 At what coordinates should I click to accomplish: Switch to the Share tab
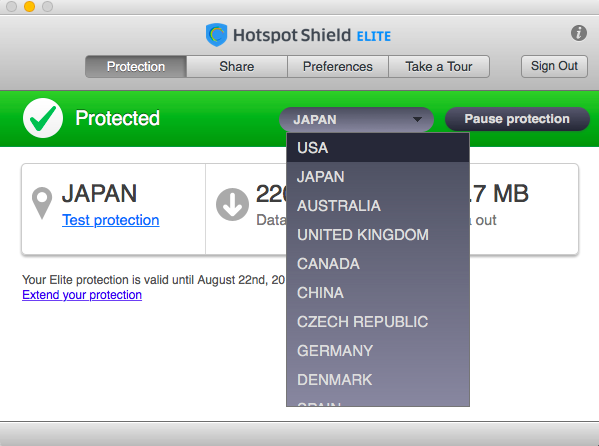coord(237,66)
